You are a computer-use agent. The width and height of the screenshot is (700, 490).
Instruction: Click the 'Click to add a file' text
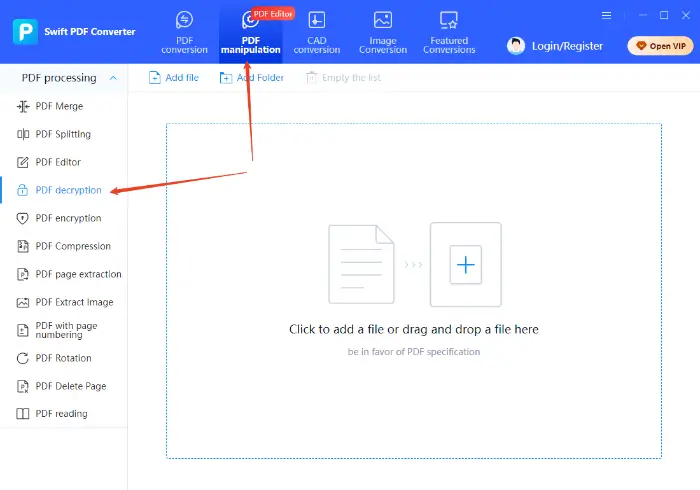coord(414,329)
